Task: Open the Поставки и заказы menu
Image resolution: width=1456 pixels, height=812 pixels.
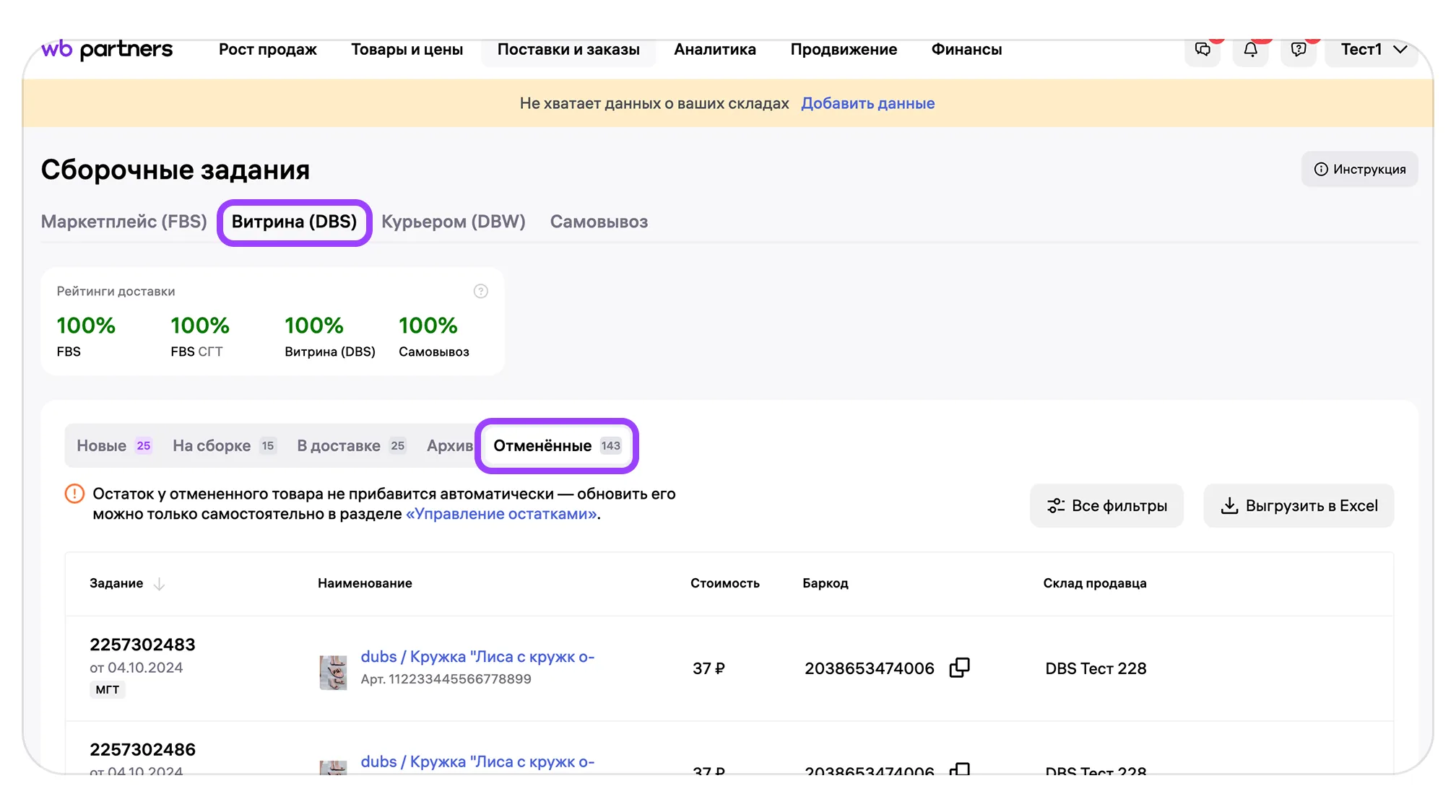Action: 568,50
